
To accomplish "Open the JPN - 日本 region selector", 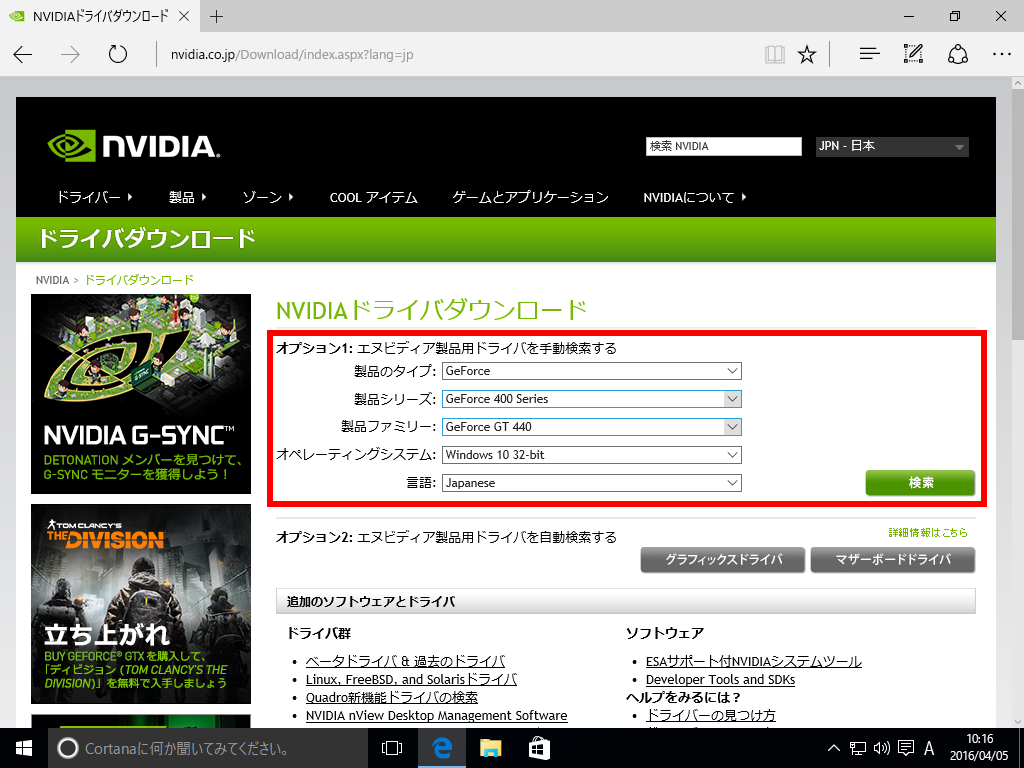I will (x=892, y=147).
